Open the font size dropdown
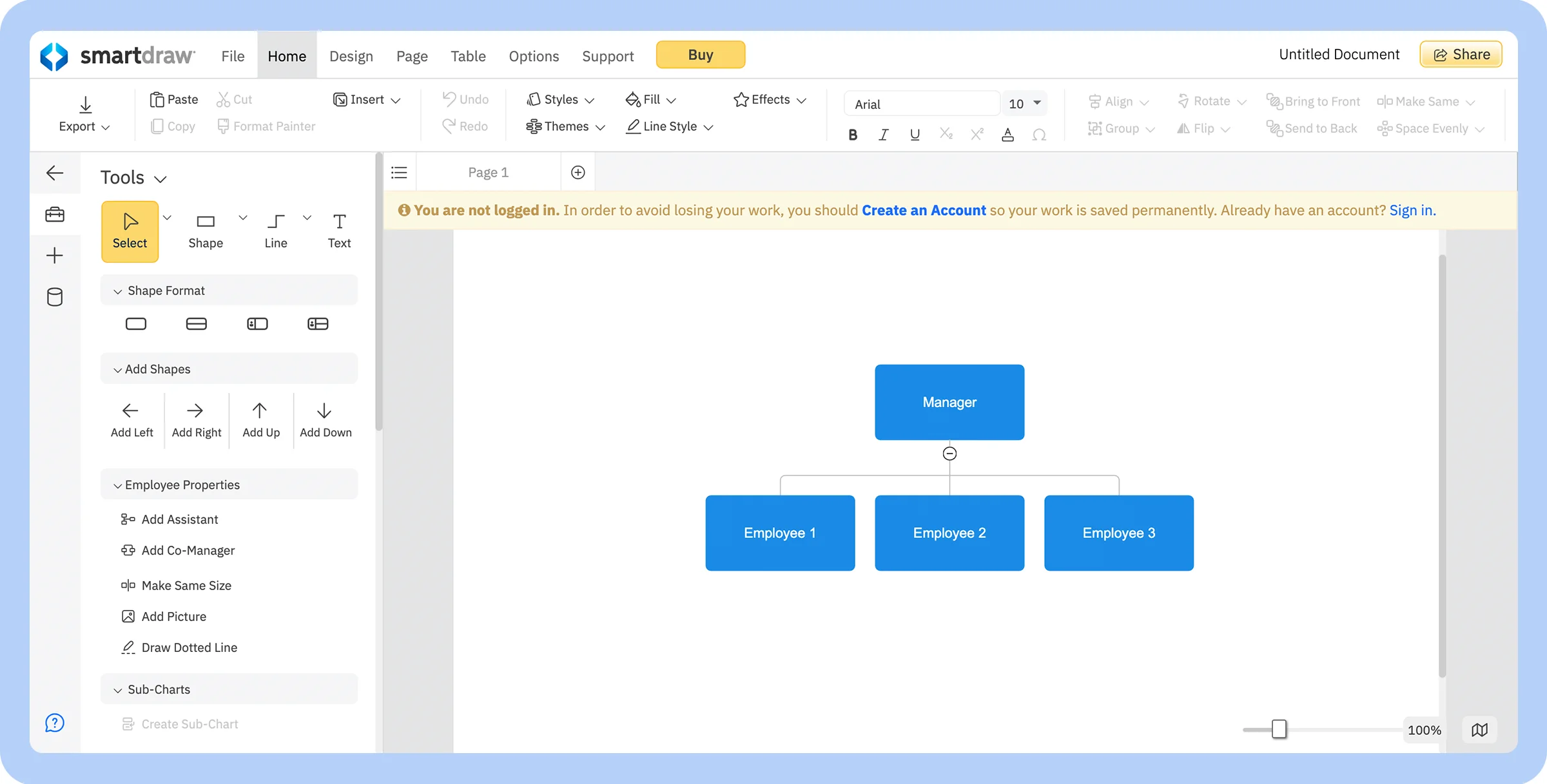Screen dimensions: 1547x784 (x=1024, y=103)
